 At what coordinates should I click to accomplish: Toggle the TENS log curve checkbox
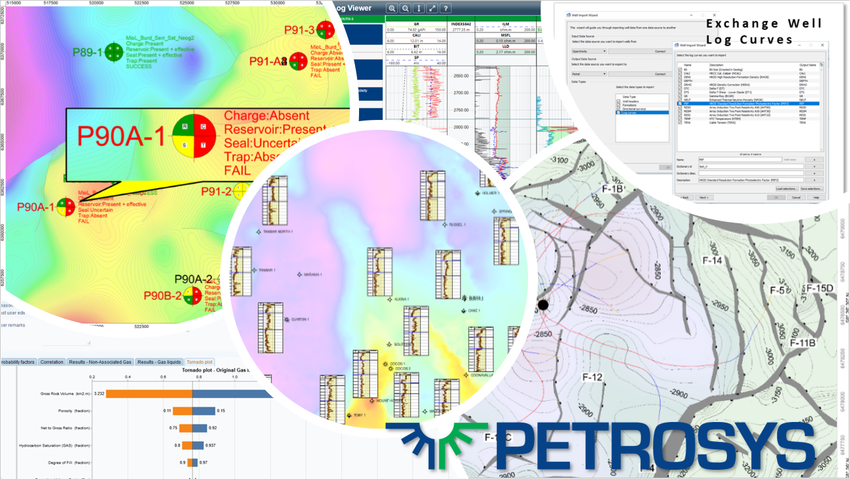click(x=680, y=122)
